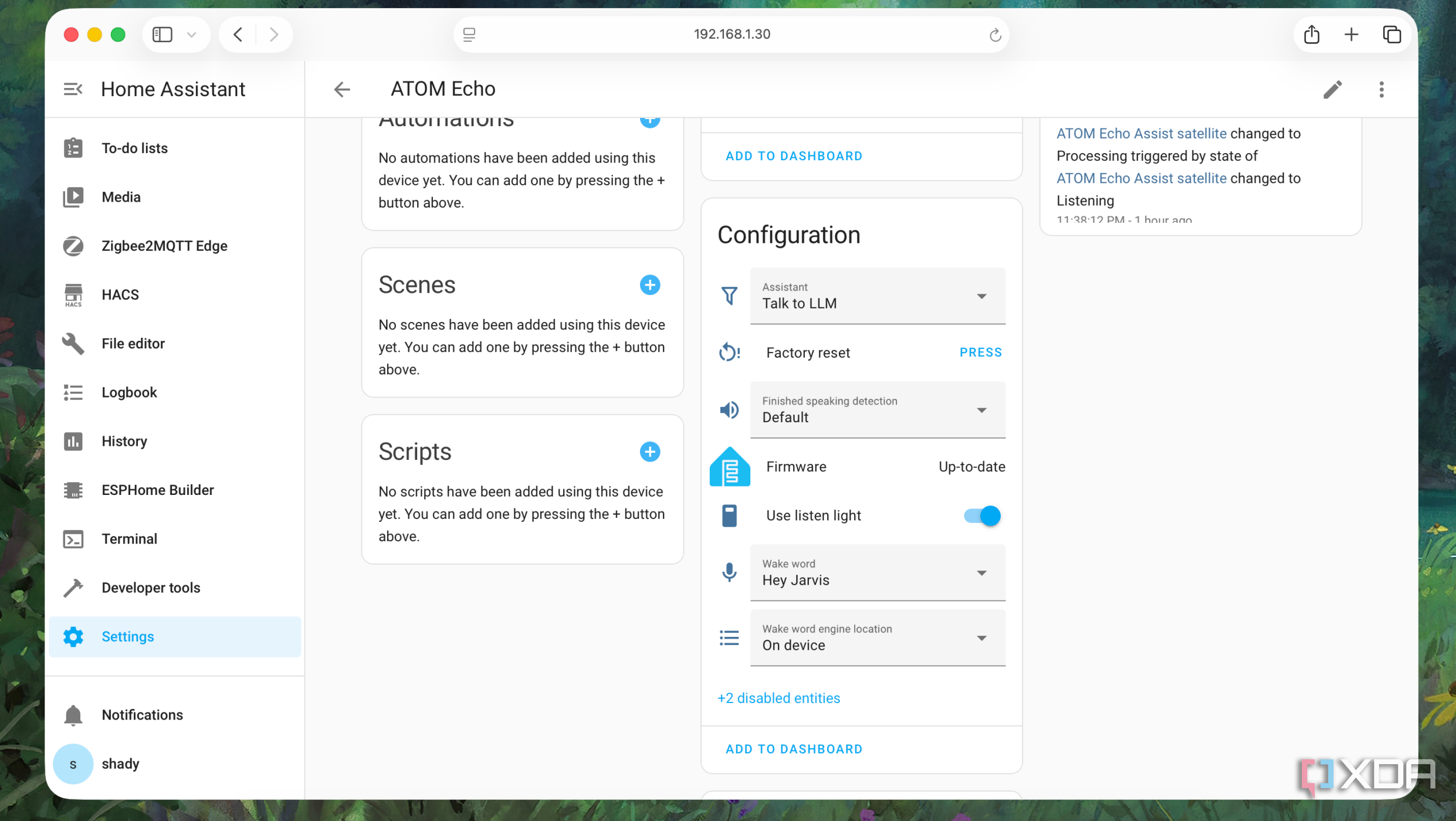This screenshot has width=1456, height=821.
Task: Click the Firmware ESPHome icon
Action: point(729,467)
